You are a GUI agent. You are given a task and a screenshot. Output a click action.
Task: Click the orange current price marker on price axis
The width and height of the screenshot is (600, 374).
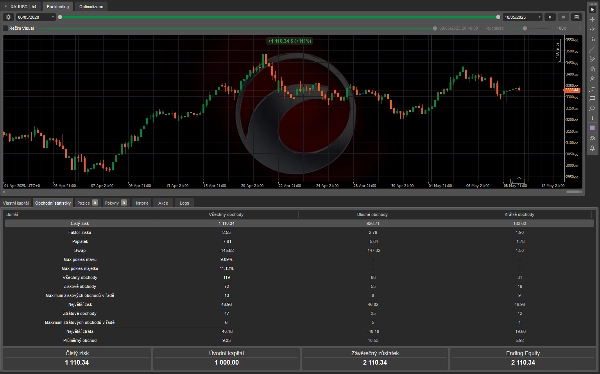coord(572,90)
